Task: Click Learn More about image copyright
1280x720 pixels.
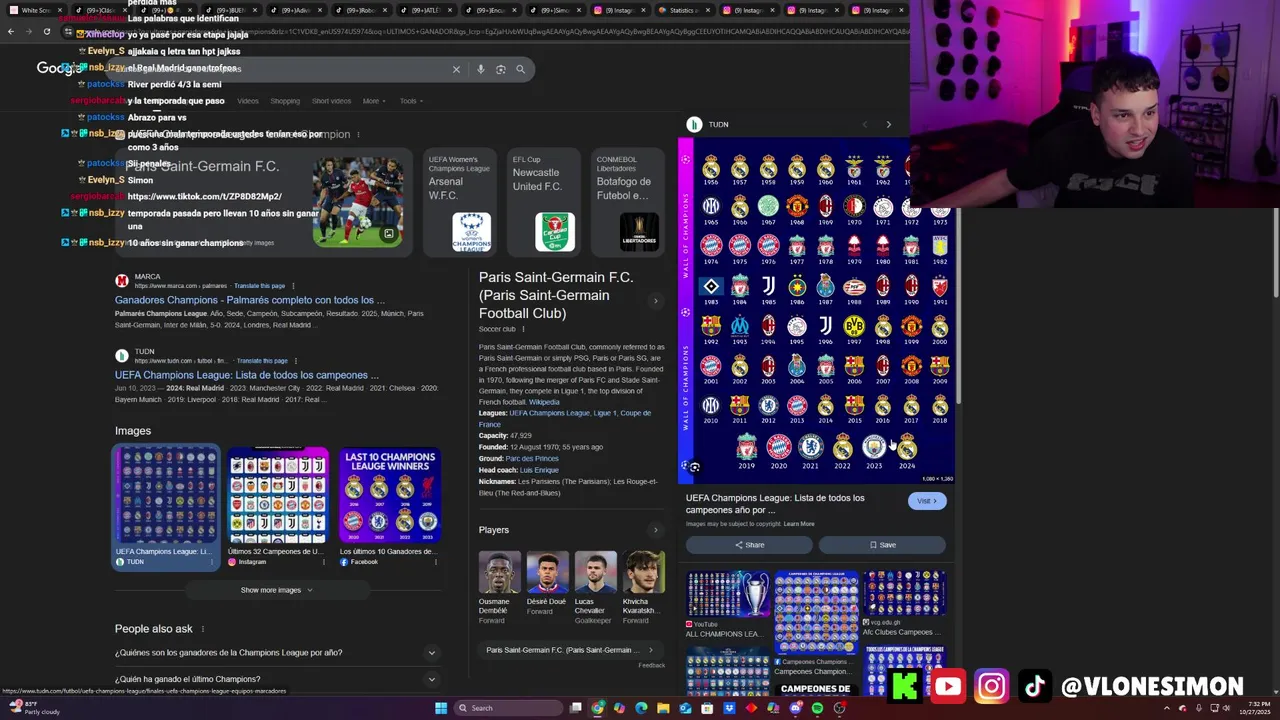Action: coord(799,524)
